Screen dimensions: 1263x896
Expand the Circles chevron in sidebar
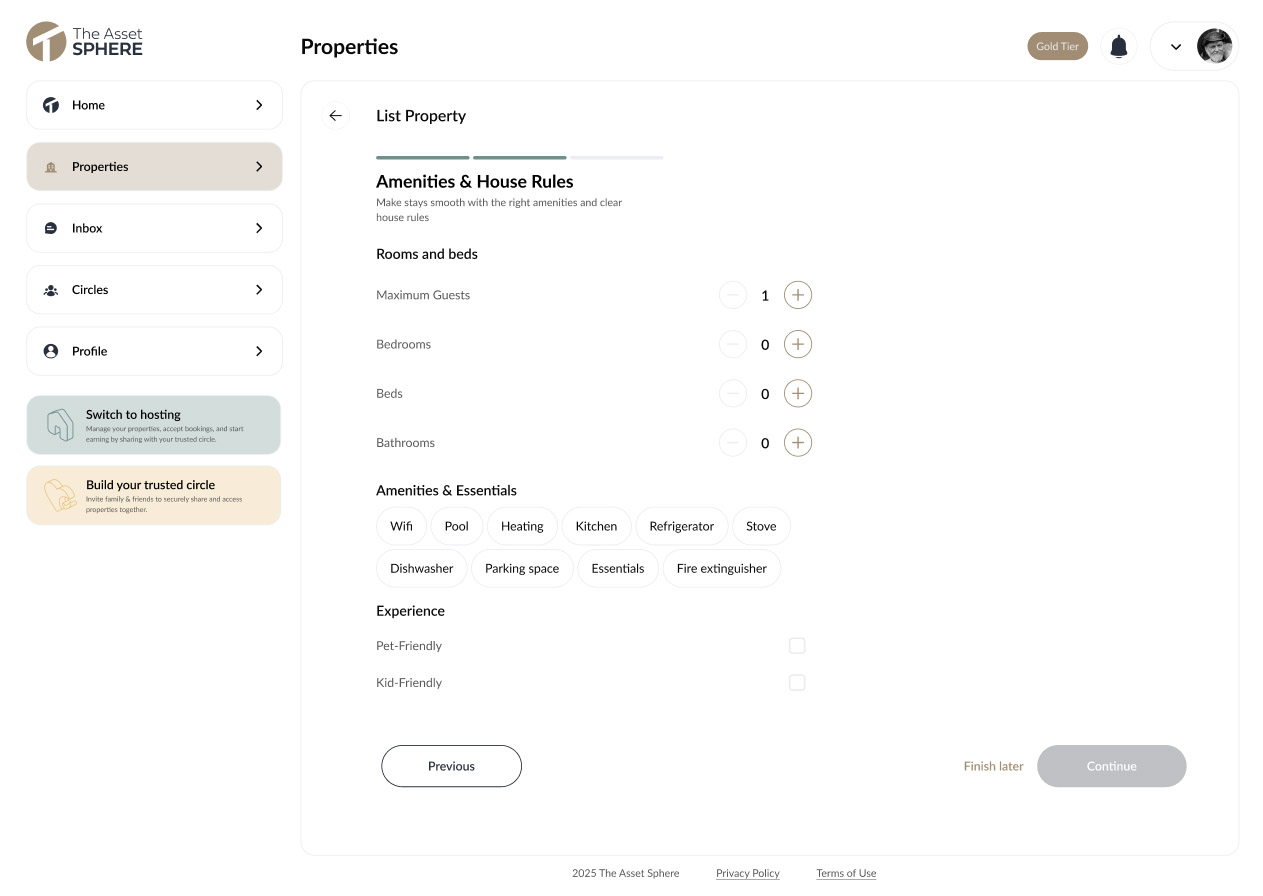(259, 290)
